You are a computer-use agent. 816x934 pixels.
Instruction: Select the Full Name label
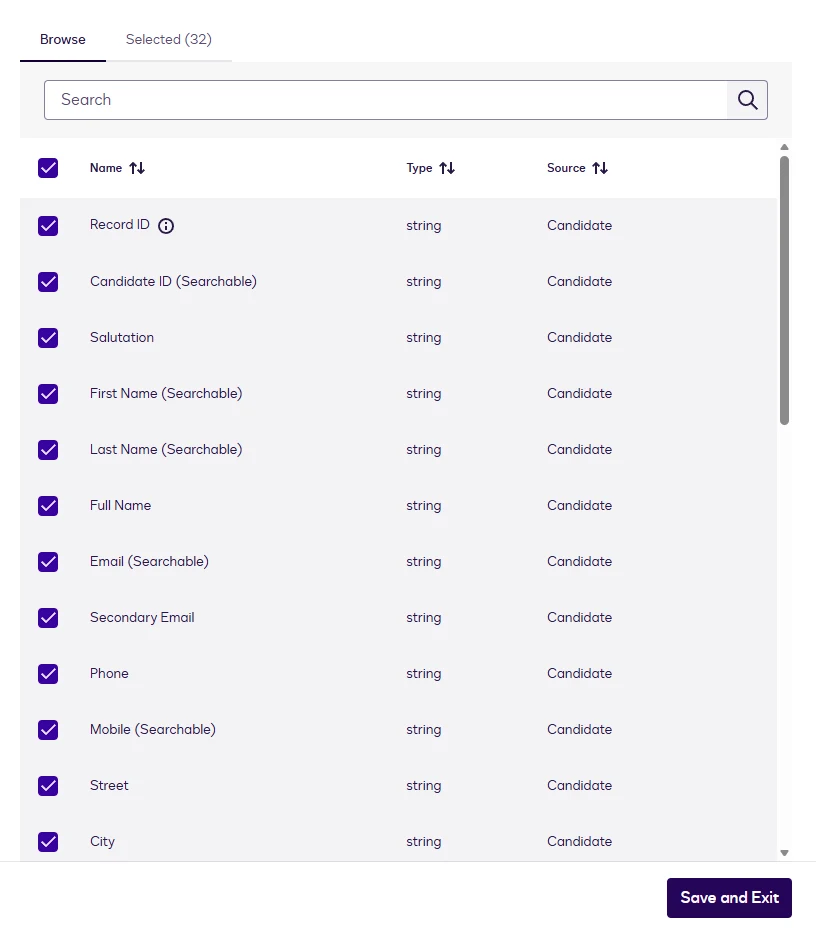[x=120, y=506]
